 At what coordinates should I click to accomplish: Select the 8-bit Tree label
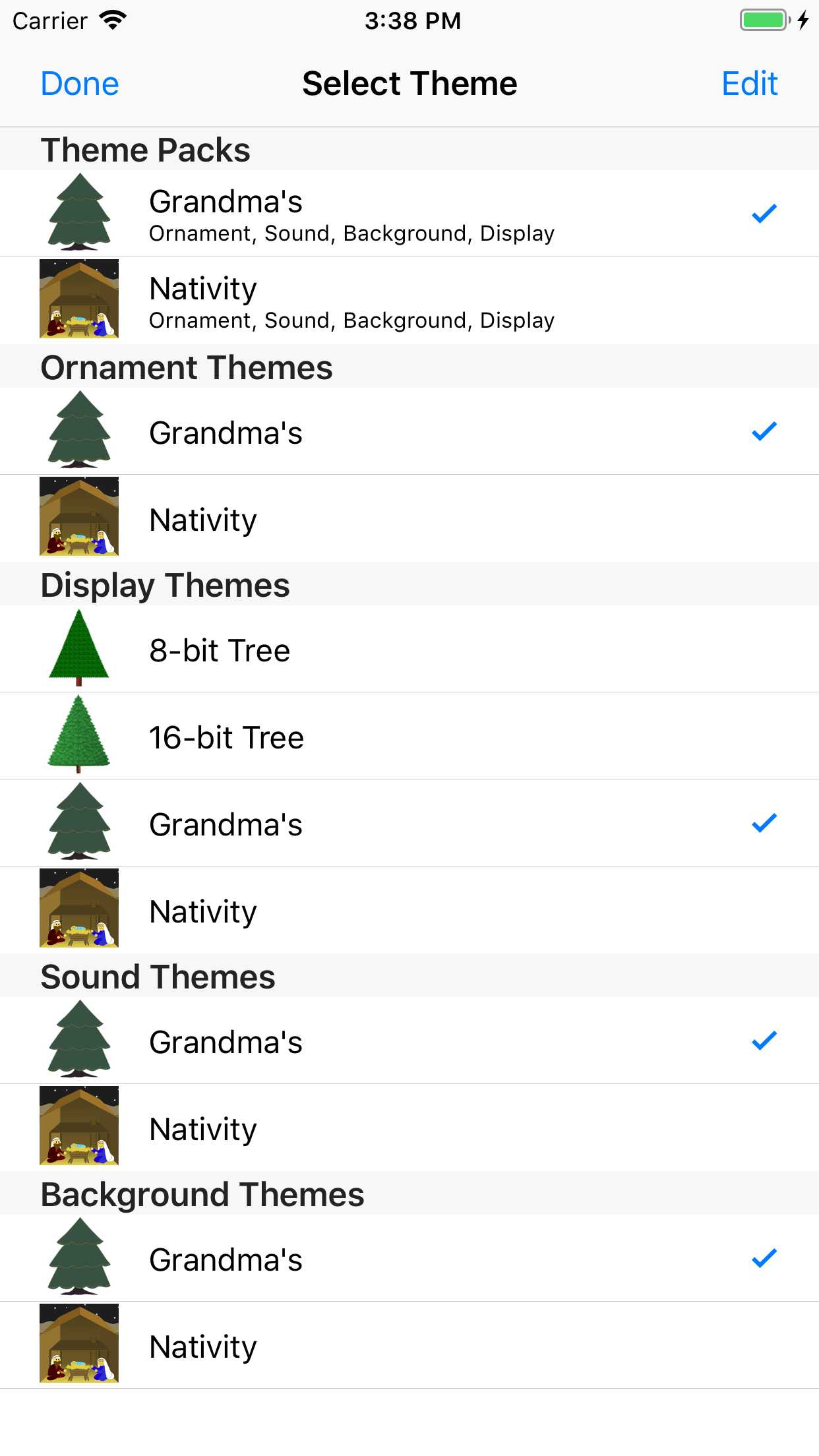(220, 650)
